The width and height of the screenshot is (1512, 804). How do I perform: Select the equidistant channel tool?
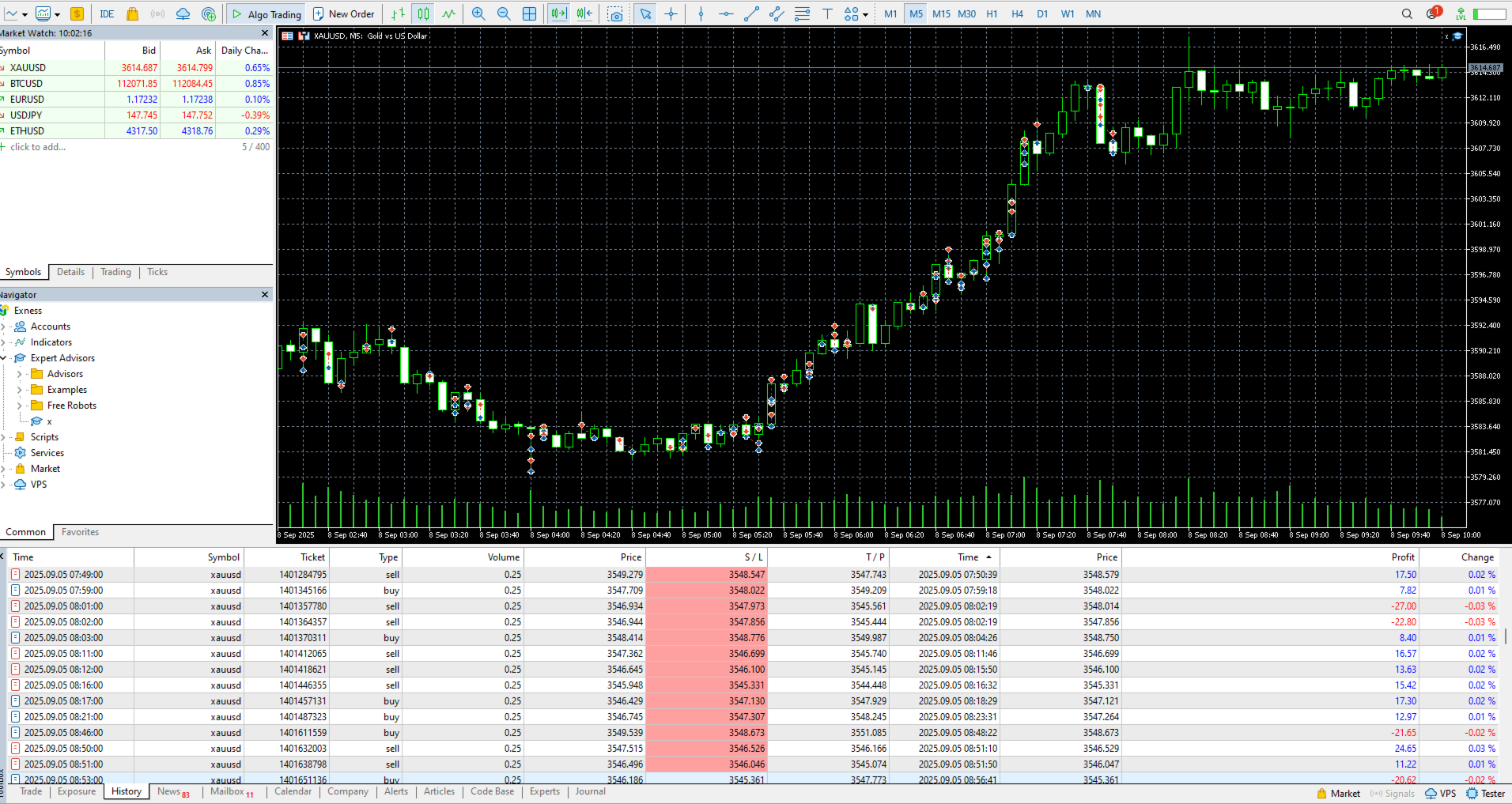(x=777, y=13)
